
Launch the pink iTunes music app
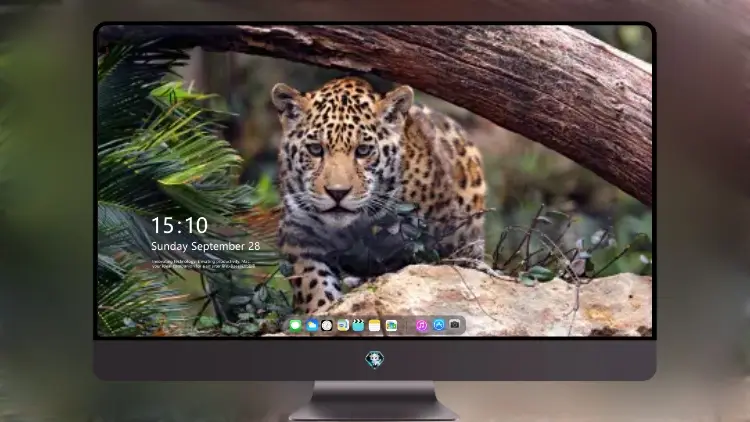[421, 325]
